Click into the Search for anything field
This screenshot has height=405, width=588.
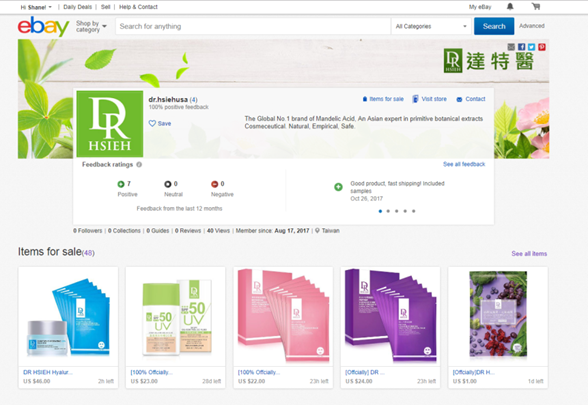pyautogui.click(x=253, y=26)
